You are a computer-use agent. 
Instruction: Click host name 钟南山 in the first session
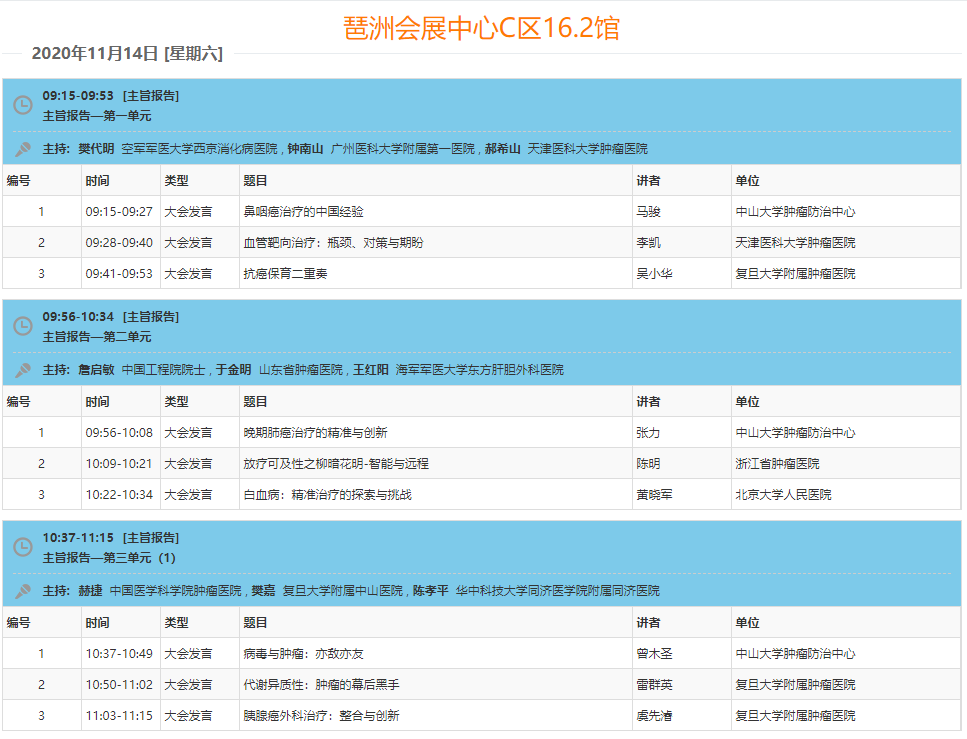[x=305, y=149]
